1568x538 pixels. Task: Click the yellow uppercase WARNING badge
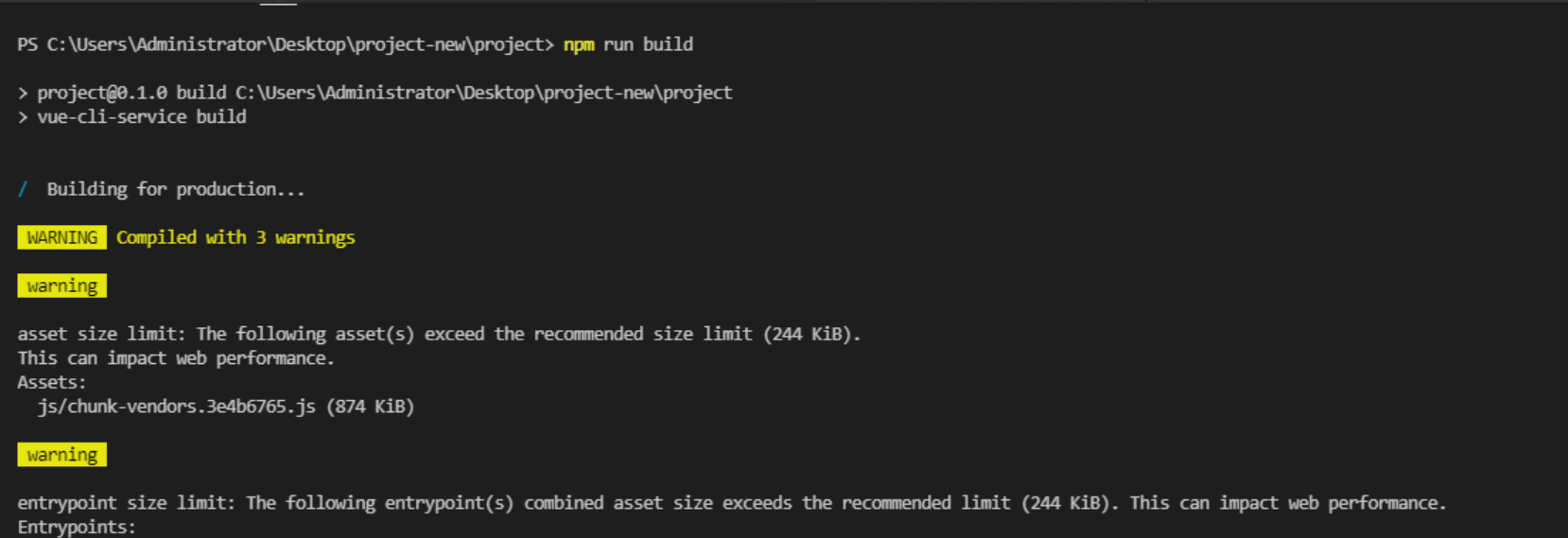(x=61, y=237)
